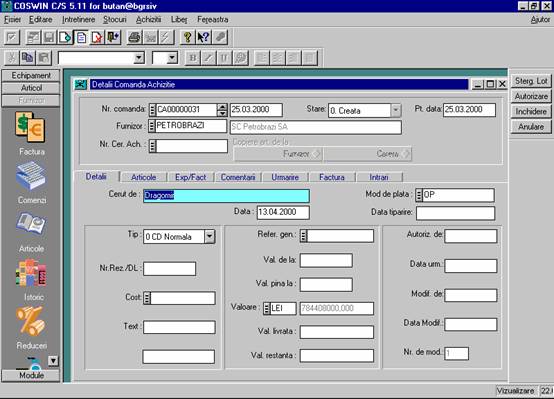This screenshot has width=554, height=399.
Task: Click the scissors cut icon
Action: [x=12, y=58]
